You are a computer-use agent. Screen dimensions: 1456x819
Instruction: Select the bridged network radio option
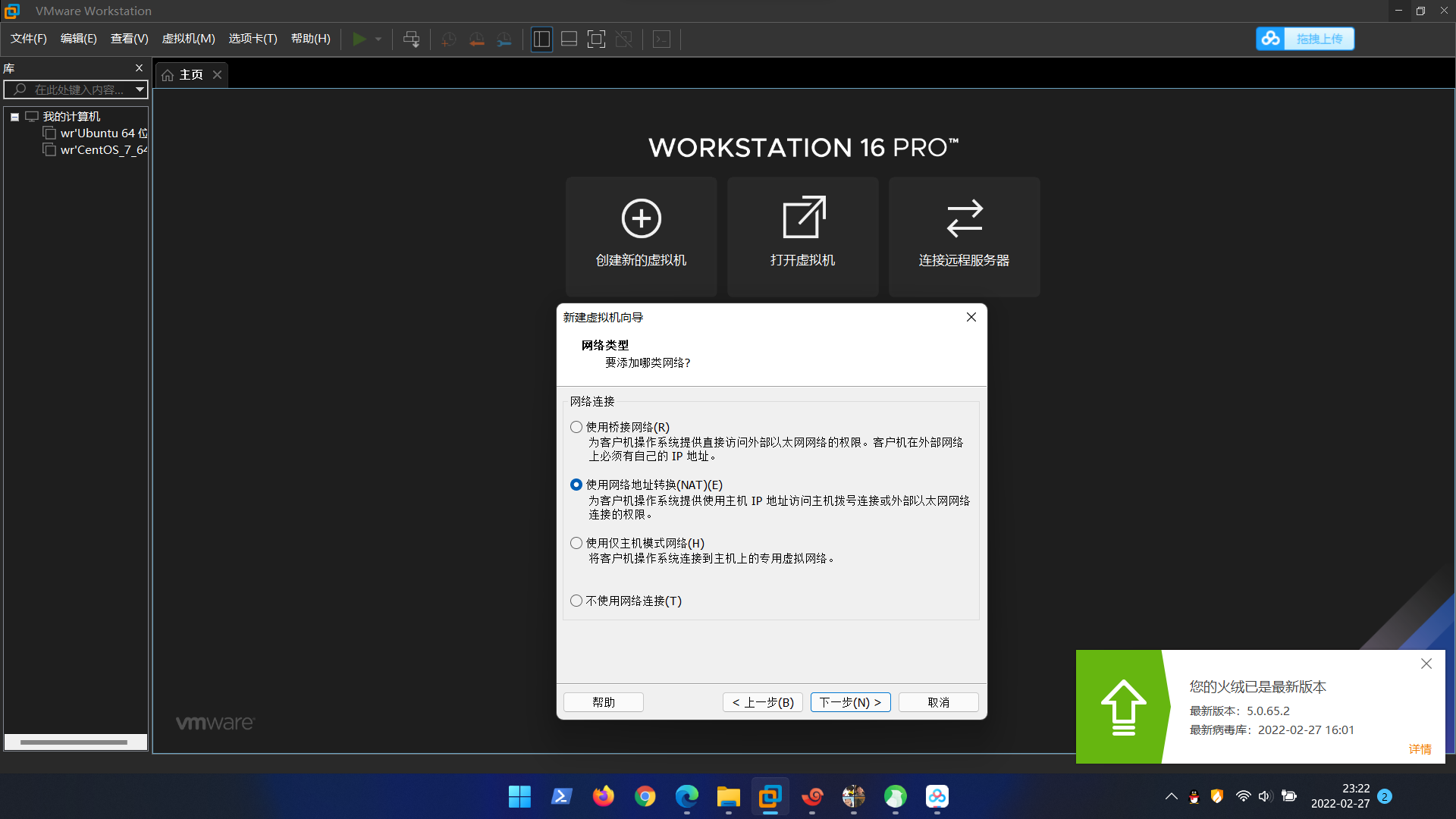[576, 427]
